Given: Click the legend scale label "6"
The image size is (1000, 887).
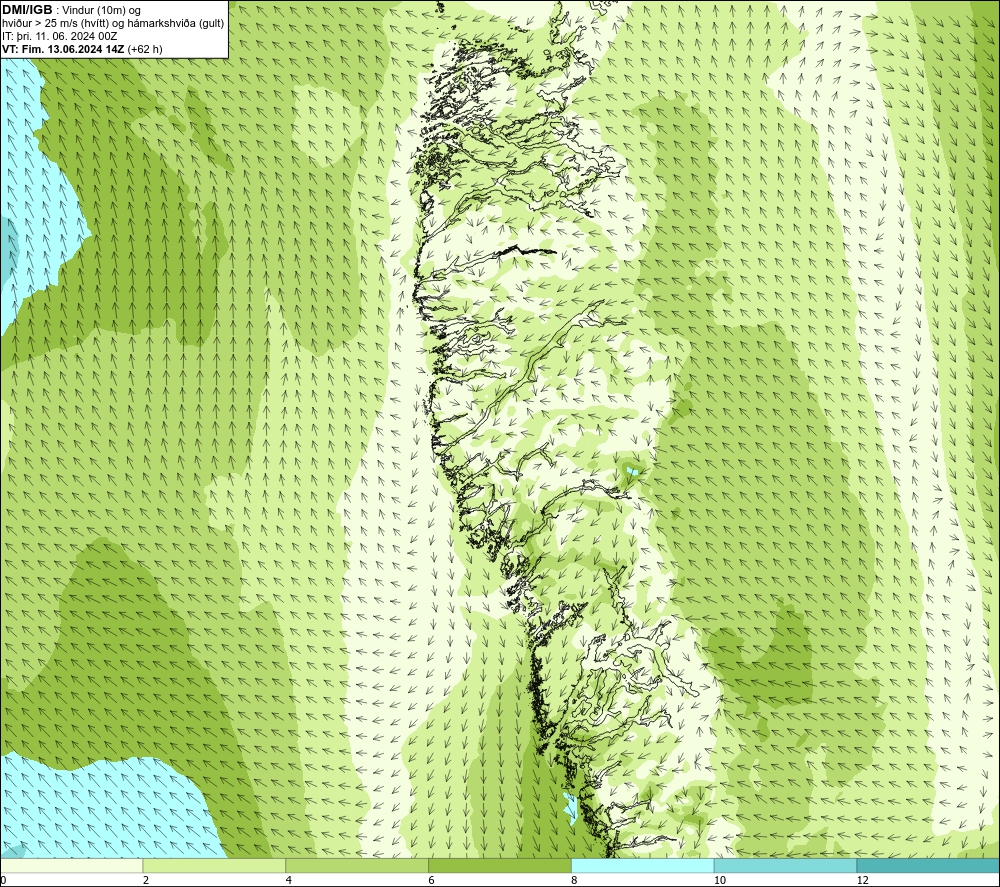Looking at the screenshot, I should [x=432, y=881].
